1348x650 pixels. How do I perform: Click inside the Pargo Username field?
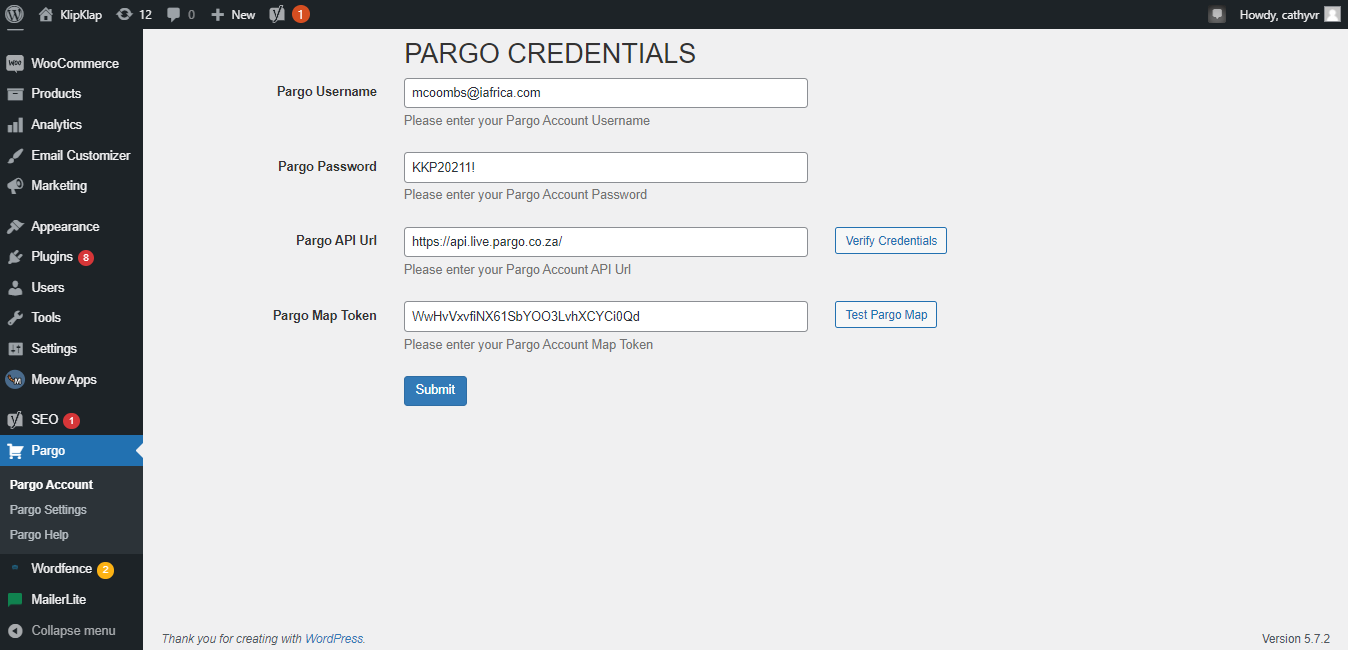pyautogui.click(x=604, y=92)
